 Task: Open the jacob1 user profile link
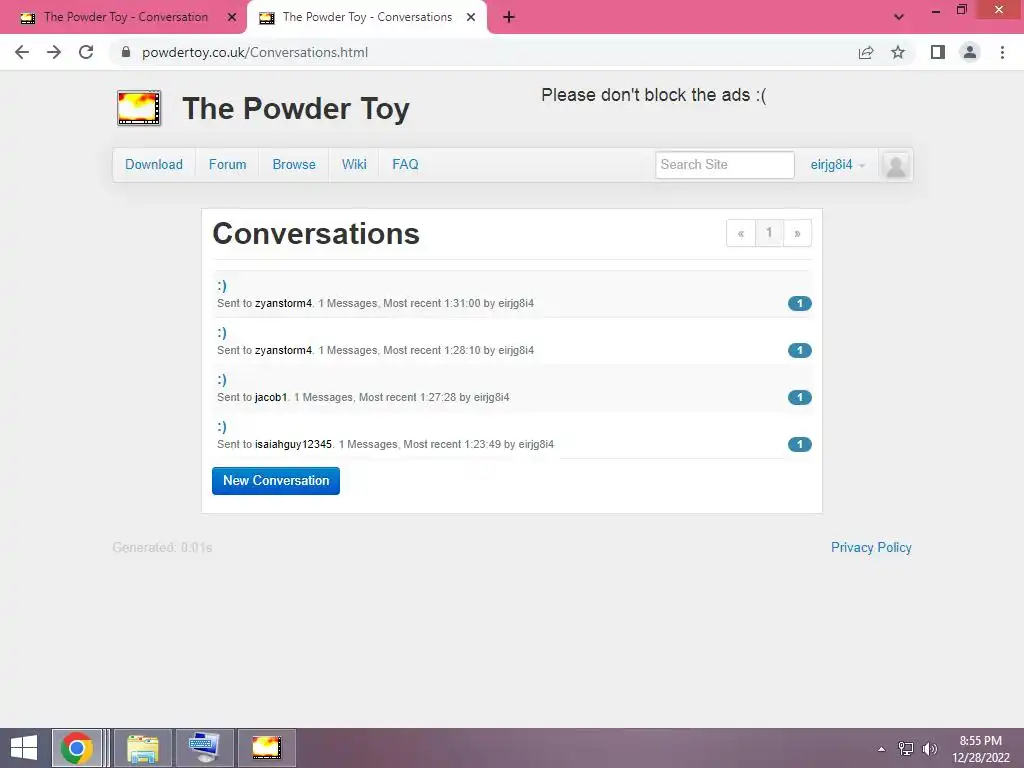(271, 397)
